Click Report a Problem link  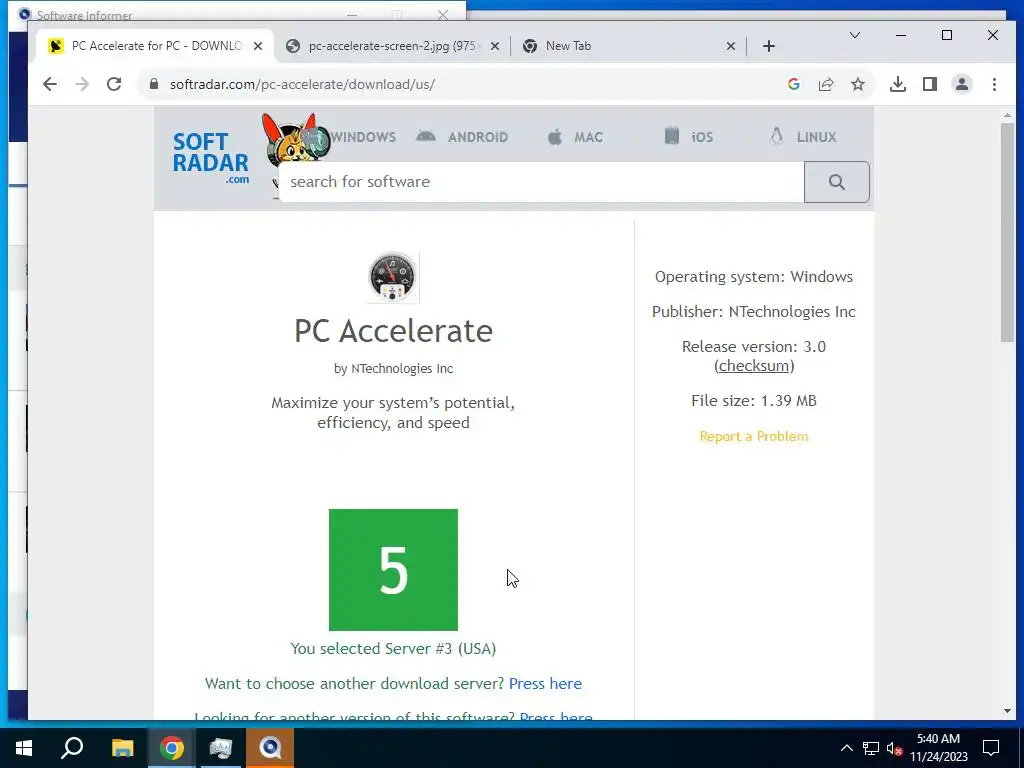pyautogui.click(x=754, y=436)
